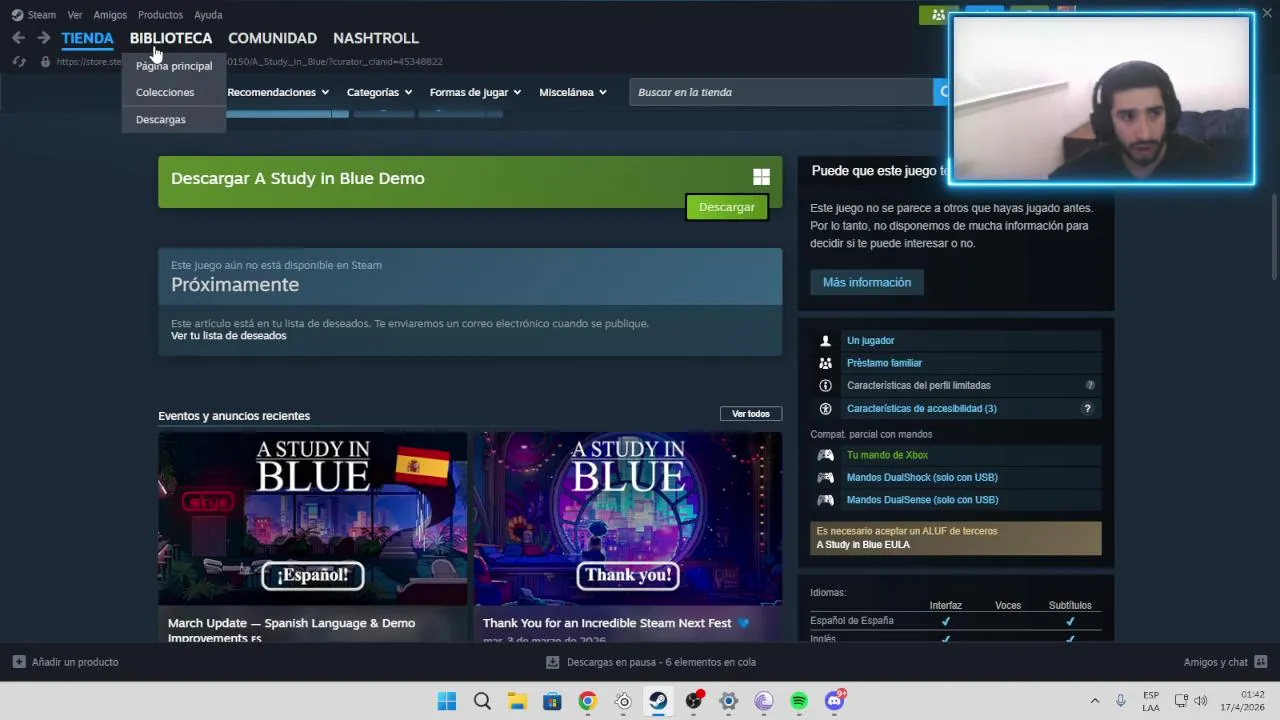1280x720 pixels.
Task: Open the Un jugador link
Action: coord(870,341)
